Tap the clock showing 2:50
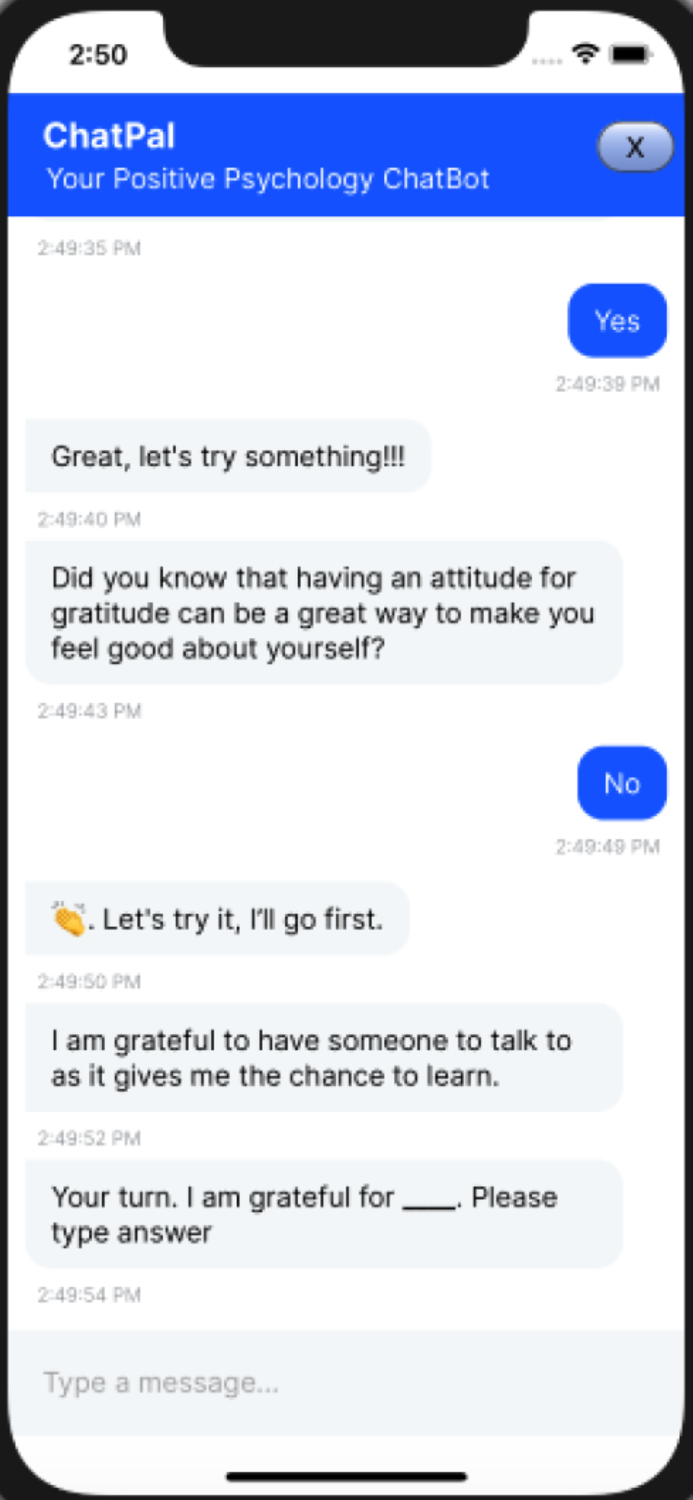 [96, 57]
